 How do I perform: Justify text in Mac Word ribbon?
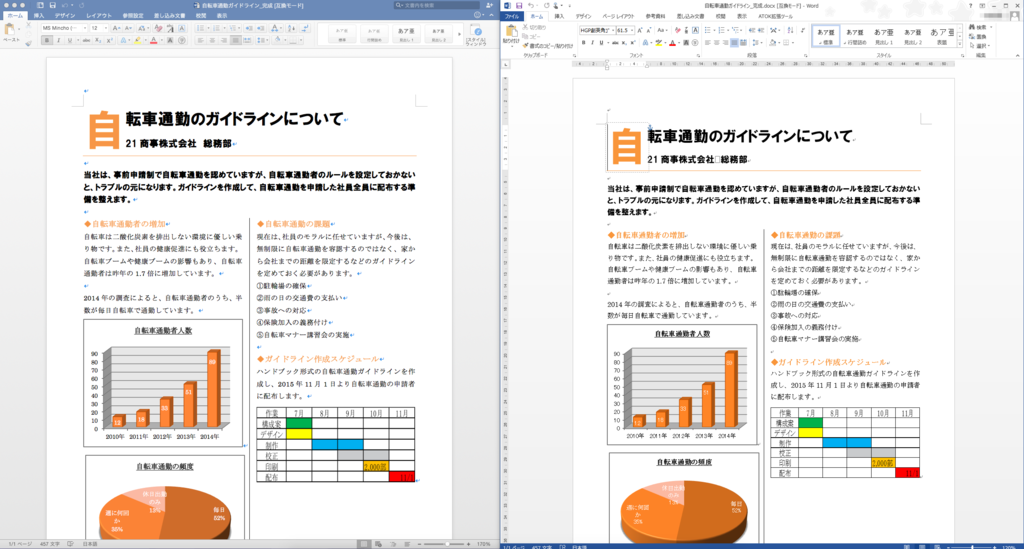(236, 40)
